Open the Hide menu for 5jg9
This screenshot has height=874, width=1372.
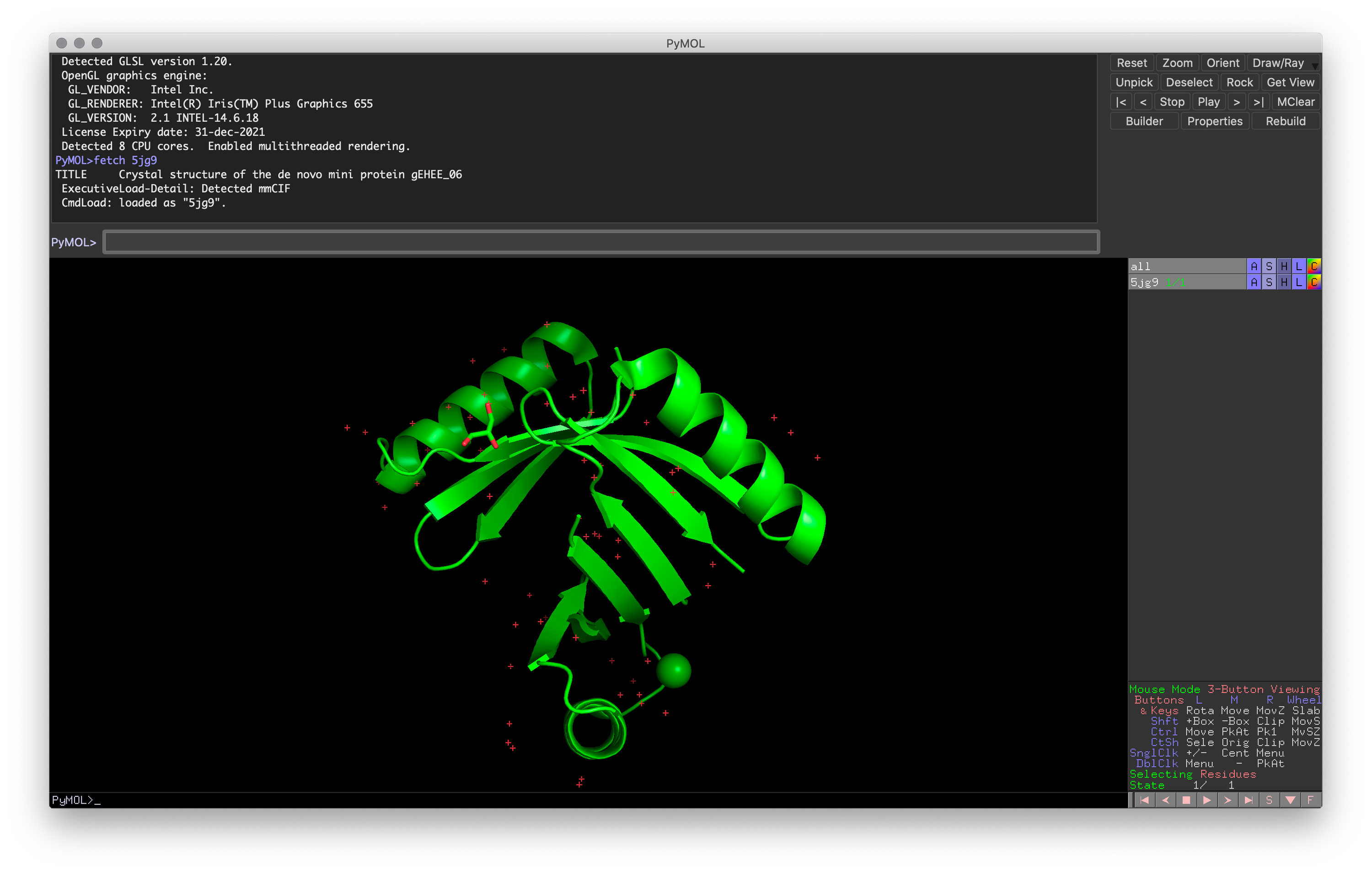pos(1284,282)
